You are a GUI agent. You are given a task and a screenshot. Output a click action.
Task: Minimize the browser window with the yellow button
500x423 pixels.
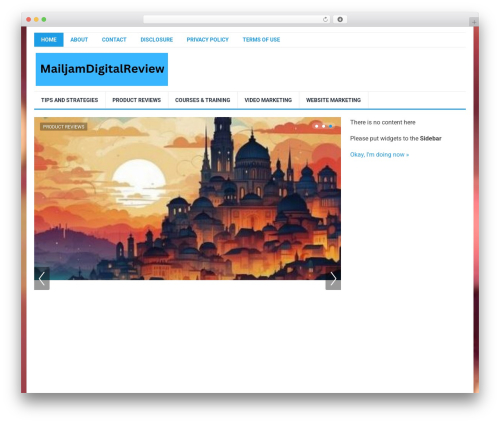pos(36,20)
